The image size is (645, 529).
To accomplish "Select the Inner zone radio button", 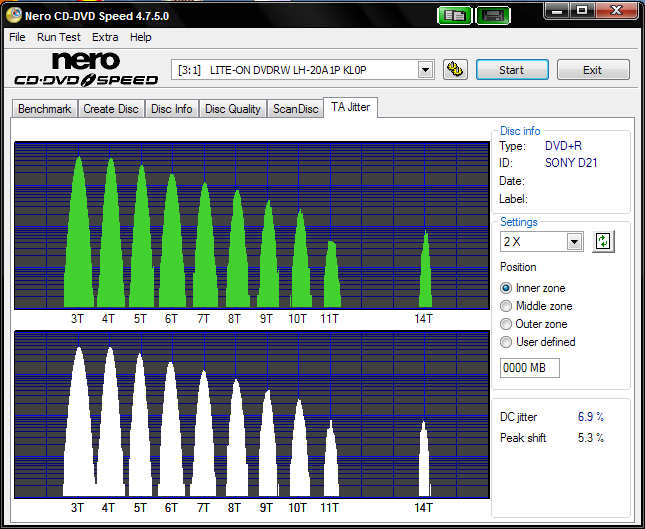I will (506, 288).
